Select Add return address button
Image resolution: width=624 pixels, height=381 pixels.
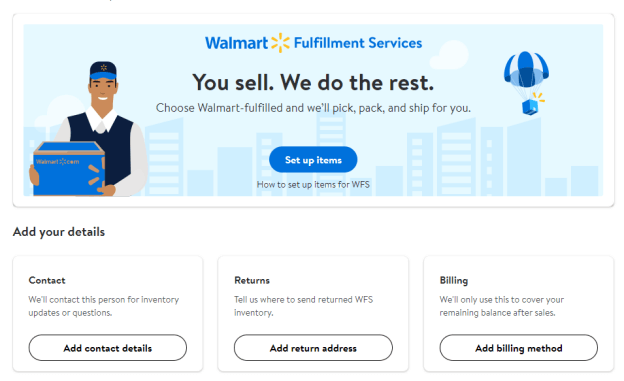313,348
